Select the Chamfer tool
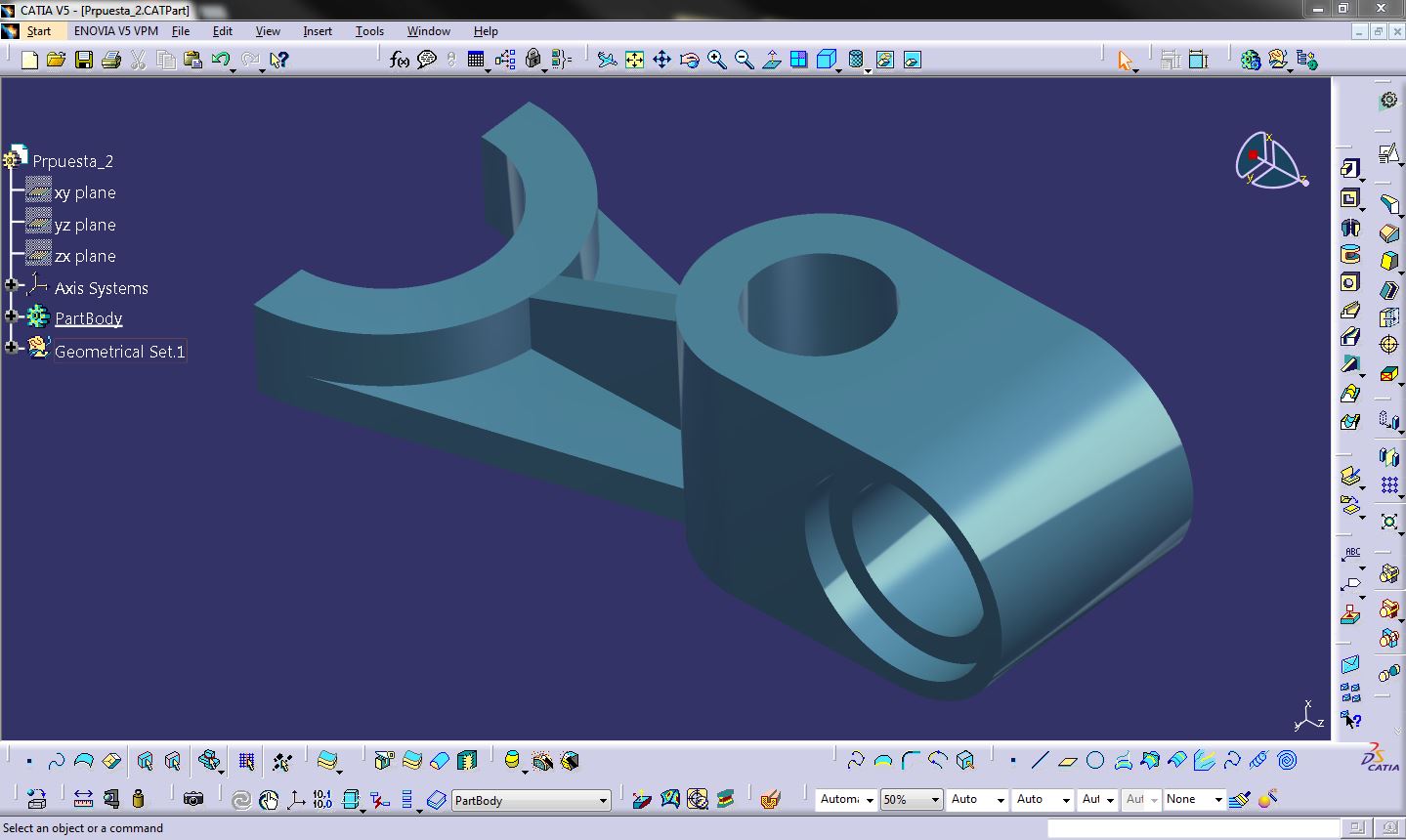Screen dimensions: 1406x840 pos(1388,232)
